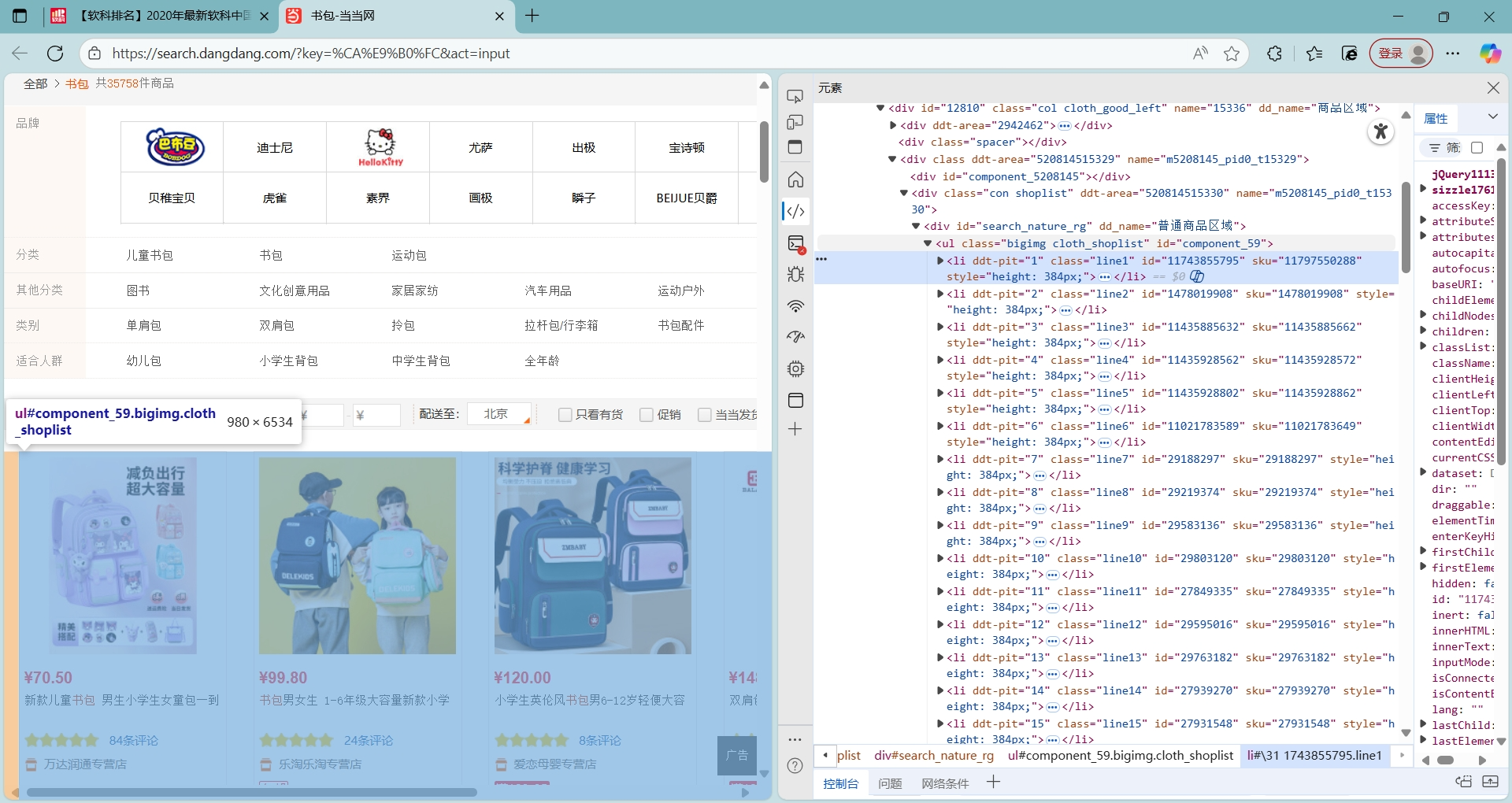Expand the li ddt-pit="5" line5 node
The width and height of the screenshot is (1512, 803).
tap(940, 393)
